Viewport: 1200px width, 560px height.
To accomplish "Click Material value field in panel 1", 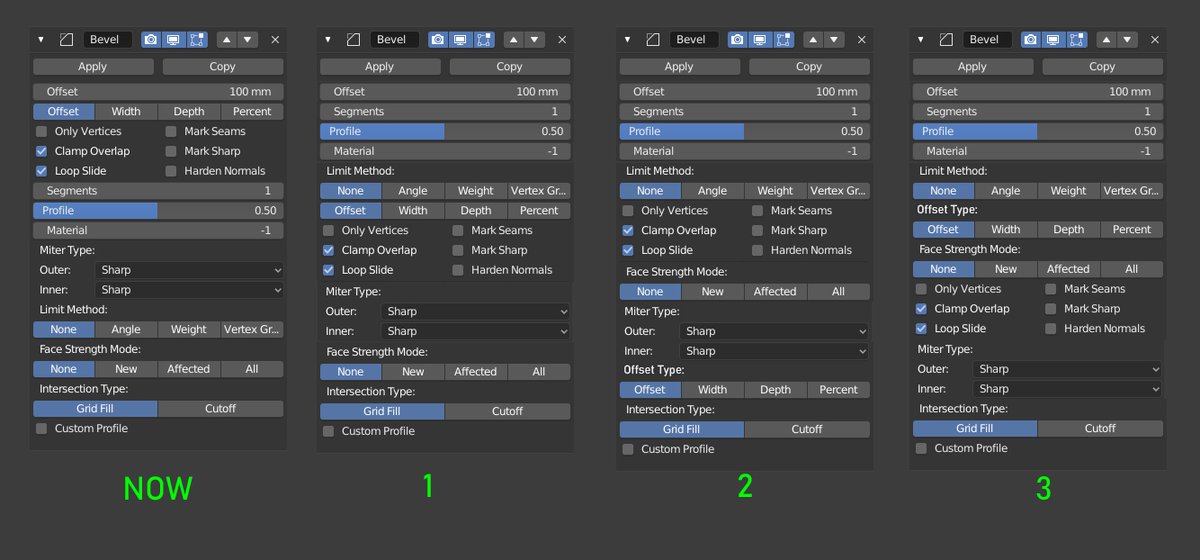I will (445, 151).
